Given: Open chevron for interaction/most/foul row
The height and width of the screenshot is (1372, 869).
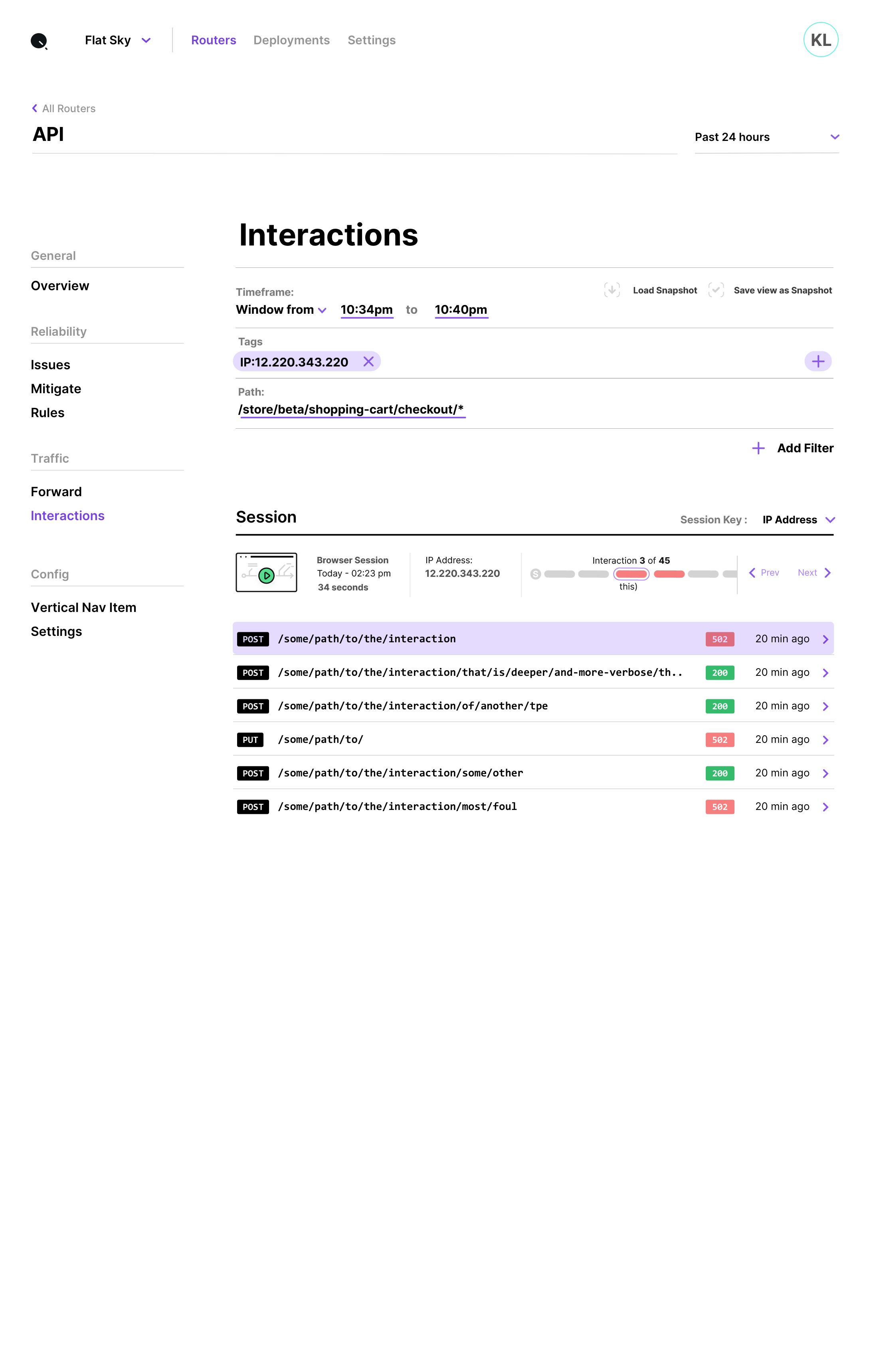Looking at the screenshot, I should click(825, 807).
